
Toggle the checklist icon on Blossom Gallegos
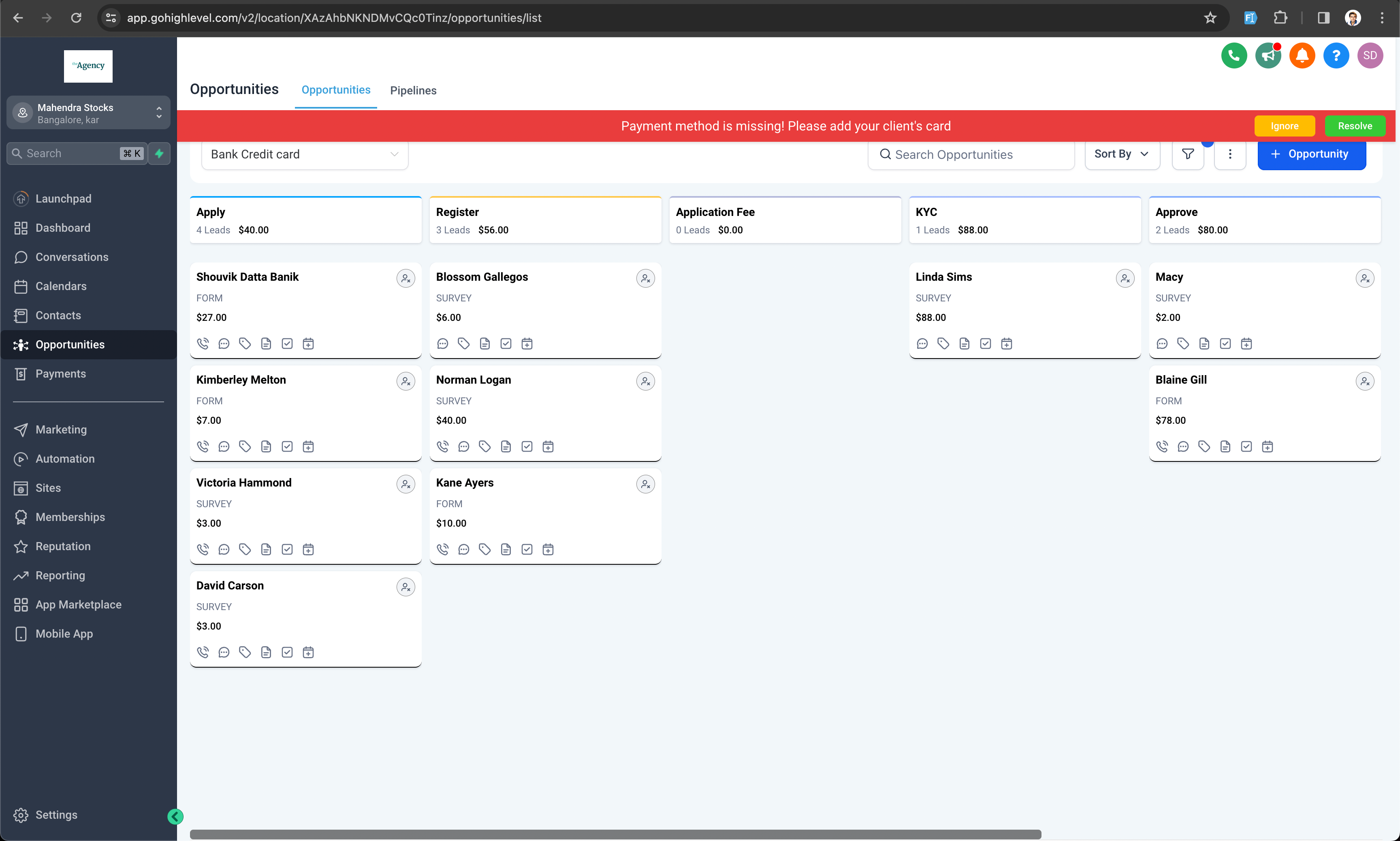click(506, 344)
